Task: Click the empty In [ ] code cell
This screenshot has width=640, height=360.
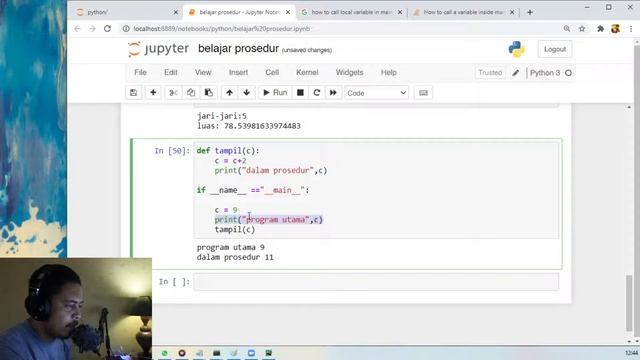Action: click(x=376, y=282)
